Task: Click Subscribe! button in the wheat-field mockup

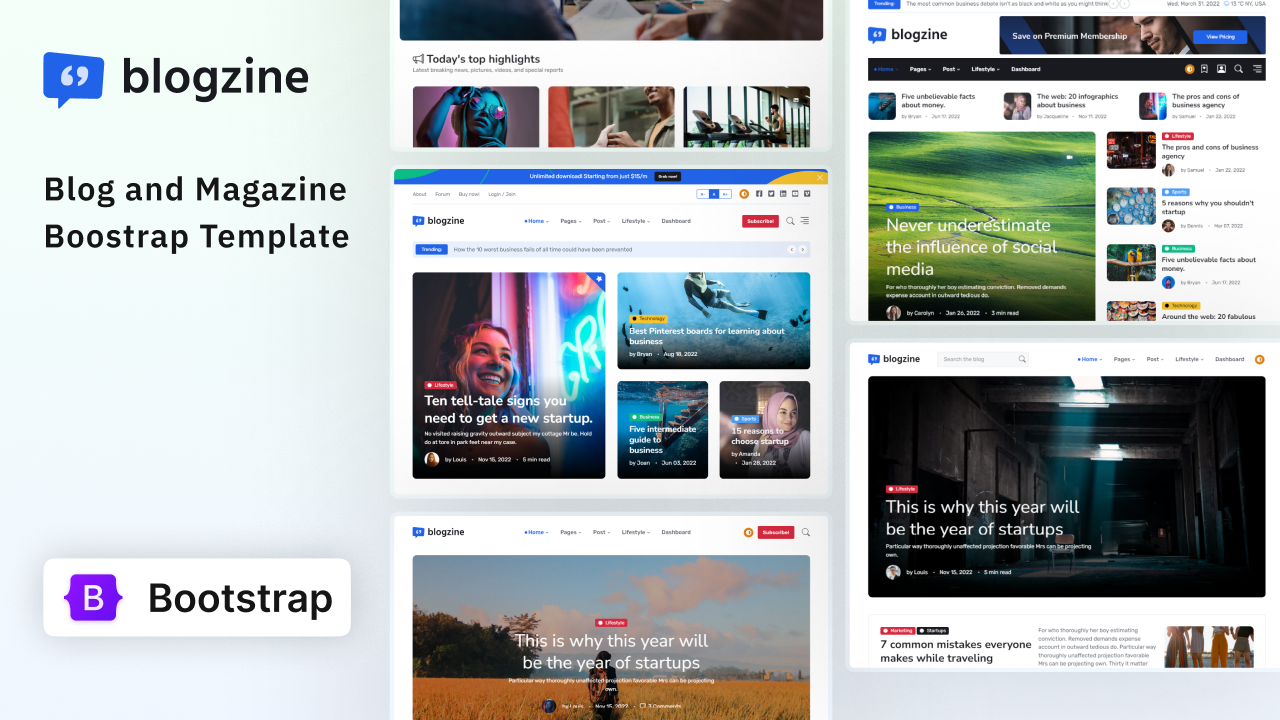Action: [x=776, y=533]
